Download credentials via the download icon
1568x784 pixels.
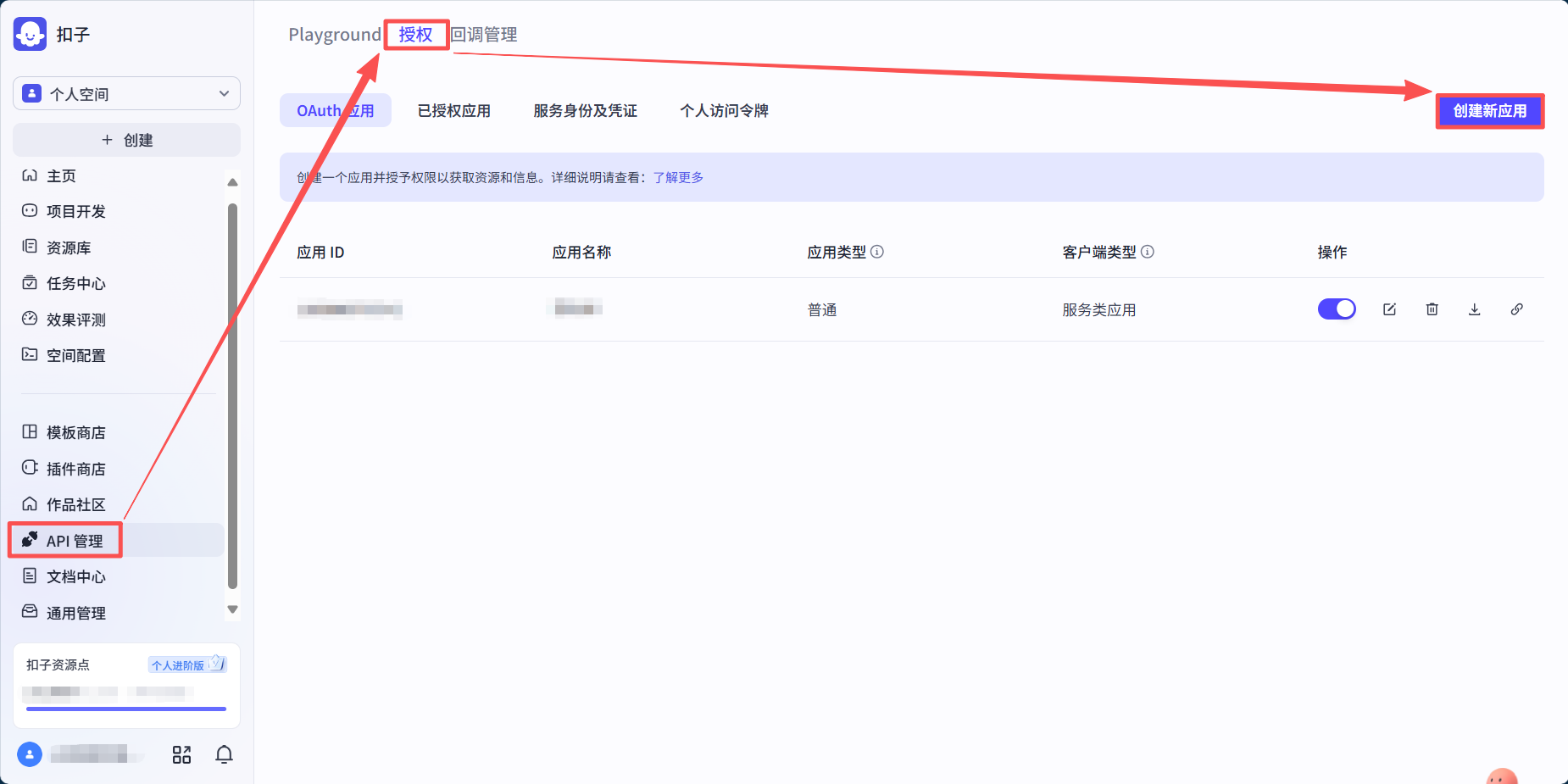coord(1475,309)
